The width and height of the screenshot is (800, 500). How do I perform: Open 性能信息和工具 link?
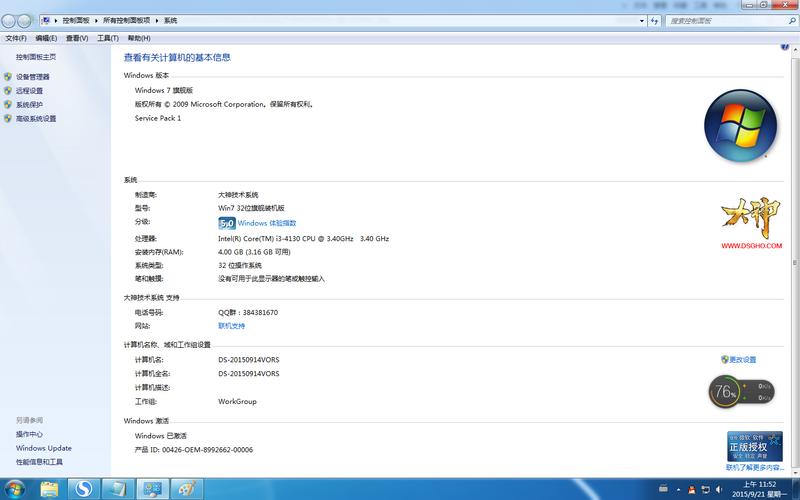(39, 462)
